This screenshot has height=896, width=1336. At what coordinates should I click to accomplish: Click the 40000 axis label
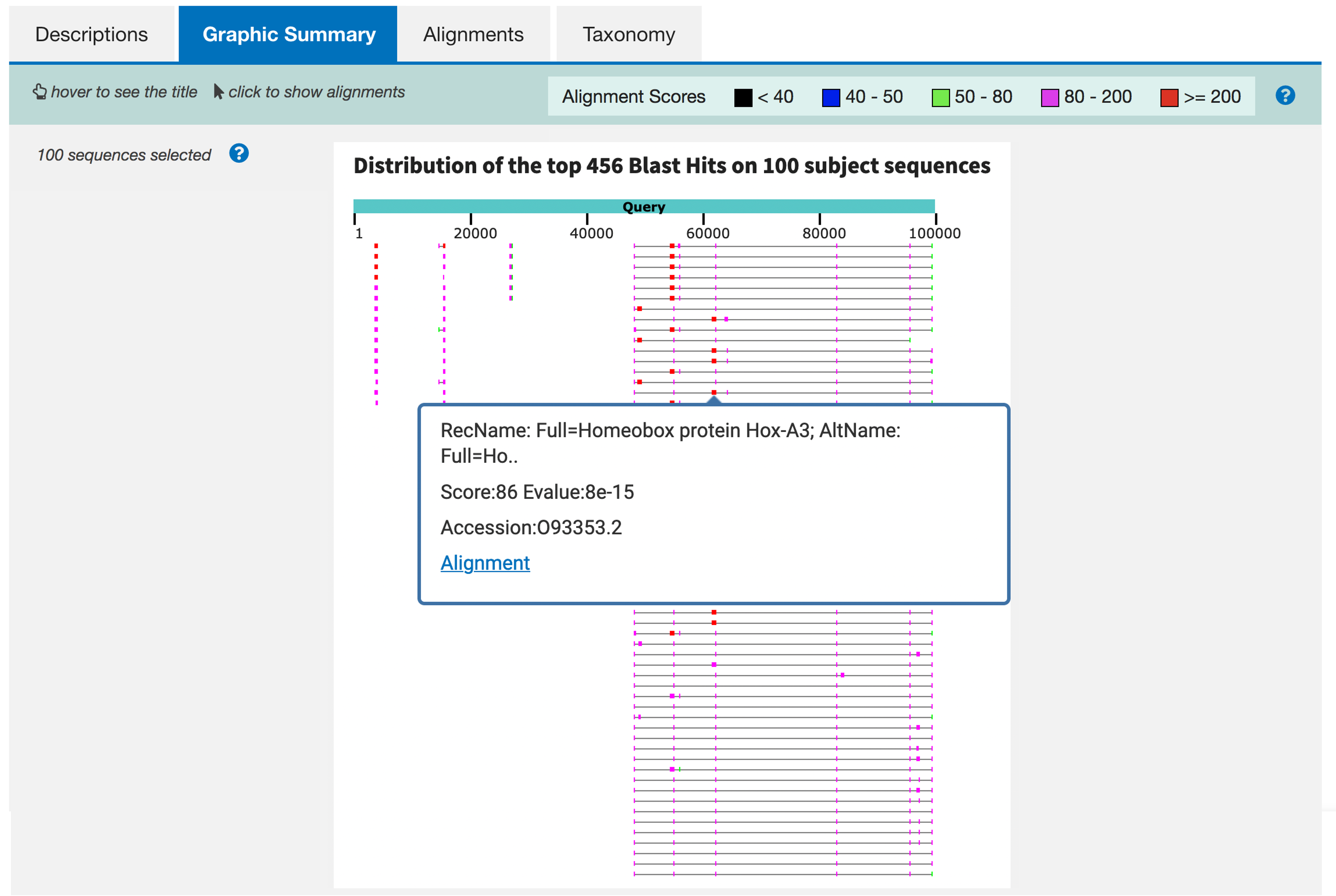tap(591, 233)
